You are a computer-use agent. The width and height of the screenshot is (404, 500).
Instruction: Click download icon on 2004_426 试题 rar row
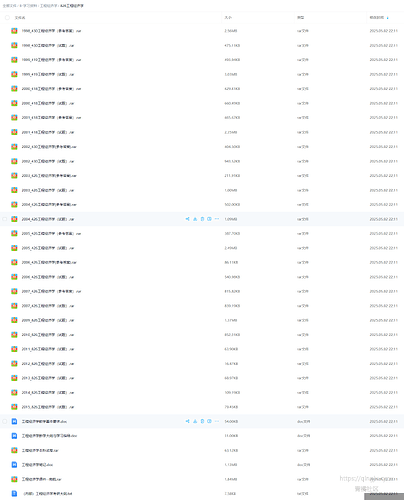[x=195, y=219]
